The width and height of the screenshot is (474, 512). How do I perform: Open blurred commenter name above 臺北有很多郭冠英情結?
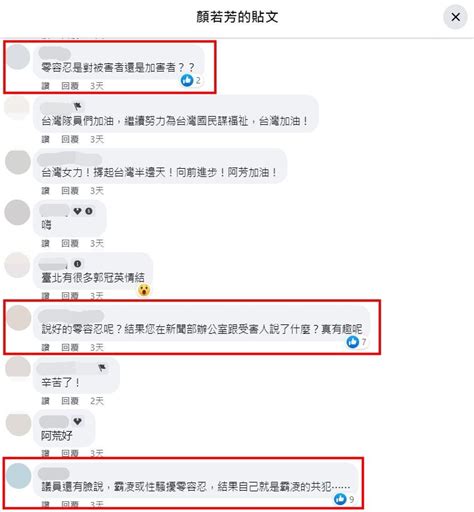53,264
